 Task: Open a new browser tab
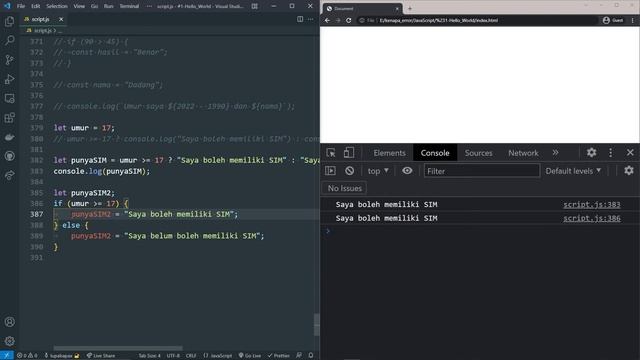point(410,8)
